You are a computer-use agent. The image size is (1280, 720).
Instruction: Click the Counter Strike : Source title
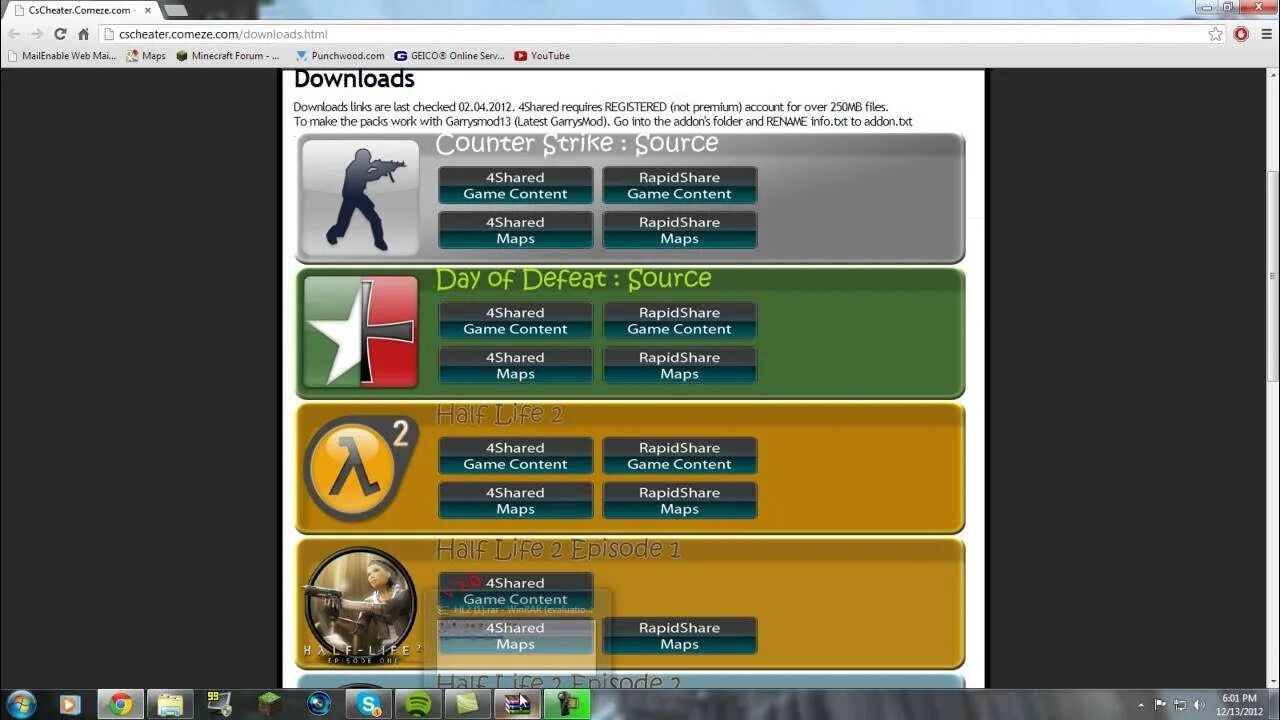coord(577,144)
